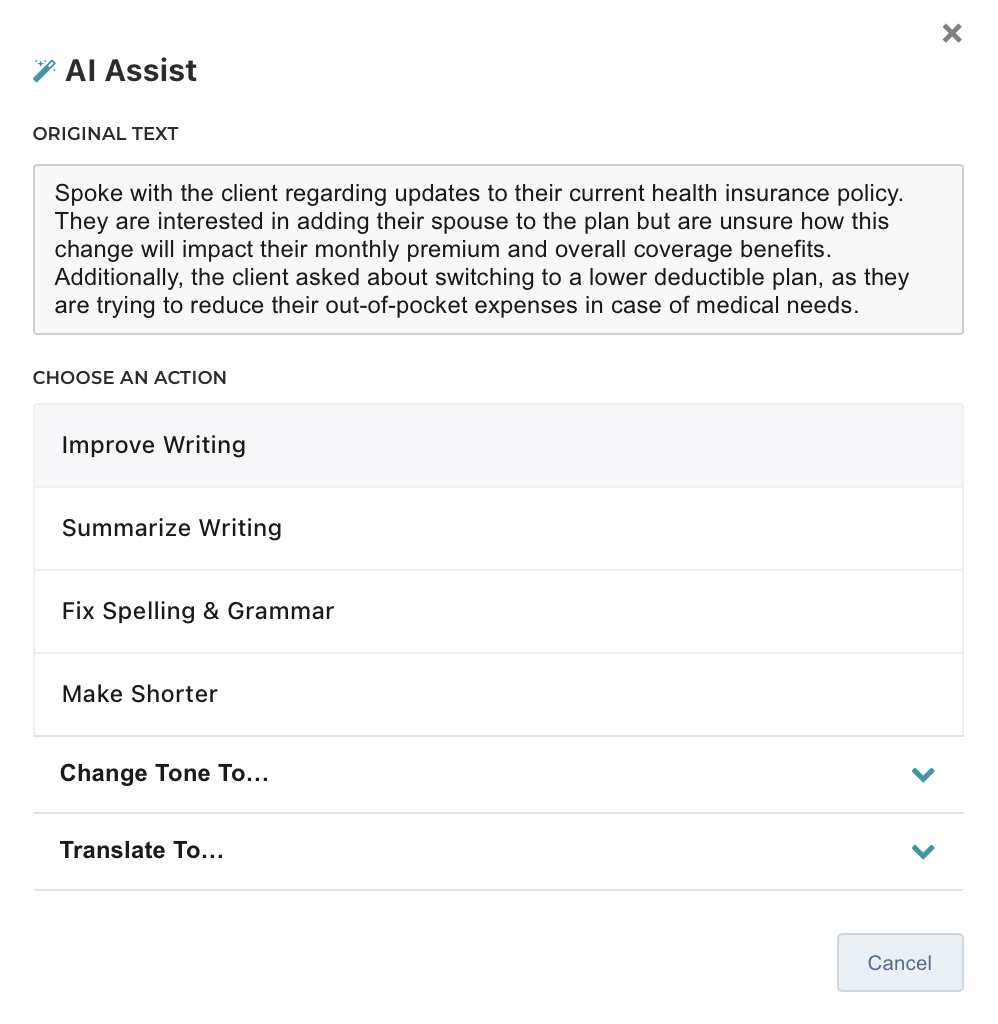This screenshot has width=998, height=1024.
Task: Close the AI Assist dialog with X
Action: [952, 34]
